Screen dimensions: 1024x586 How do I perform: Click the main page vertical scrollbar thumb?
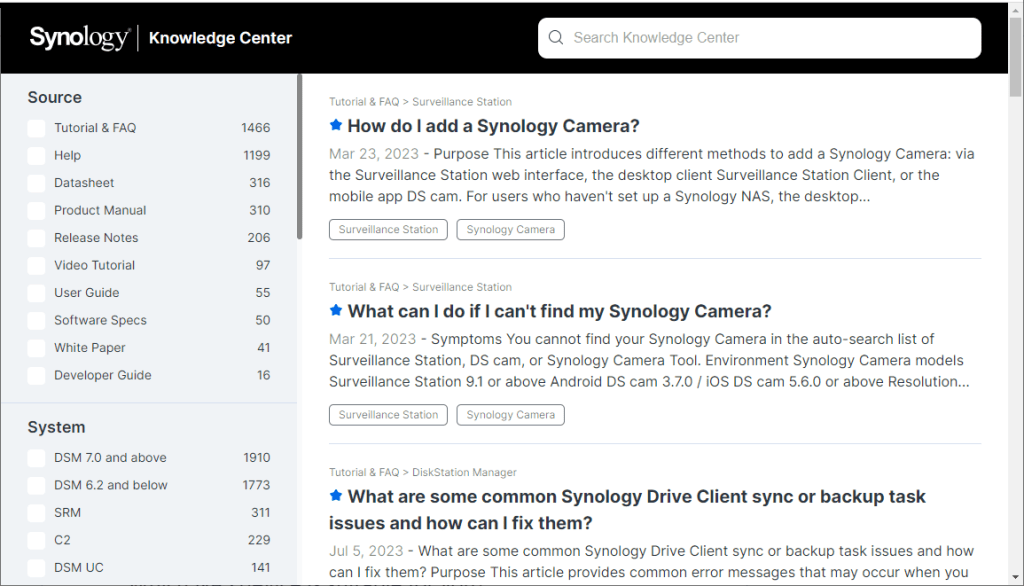(1016, 57)
